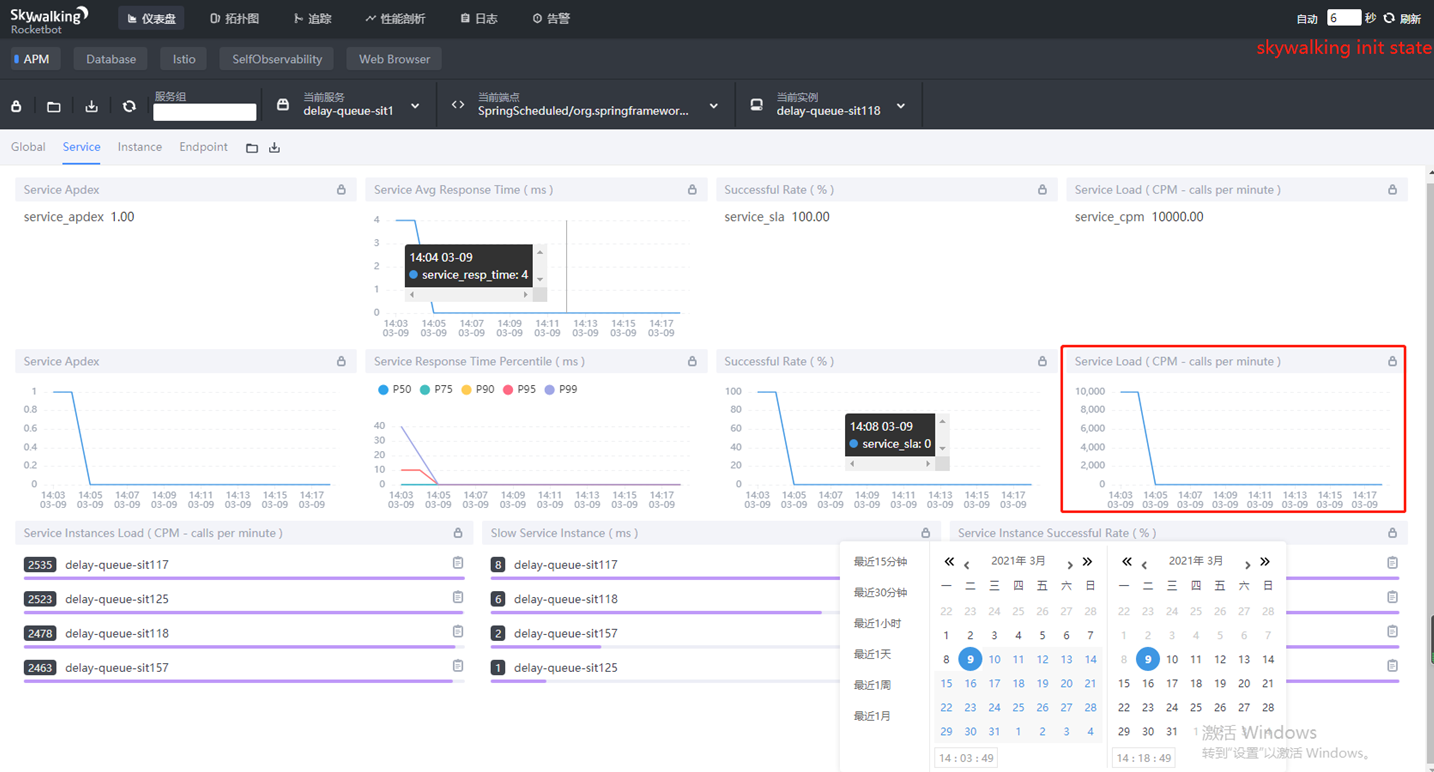Go to next year in end-date calendar

coord(1265,562)
